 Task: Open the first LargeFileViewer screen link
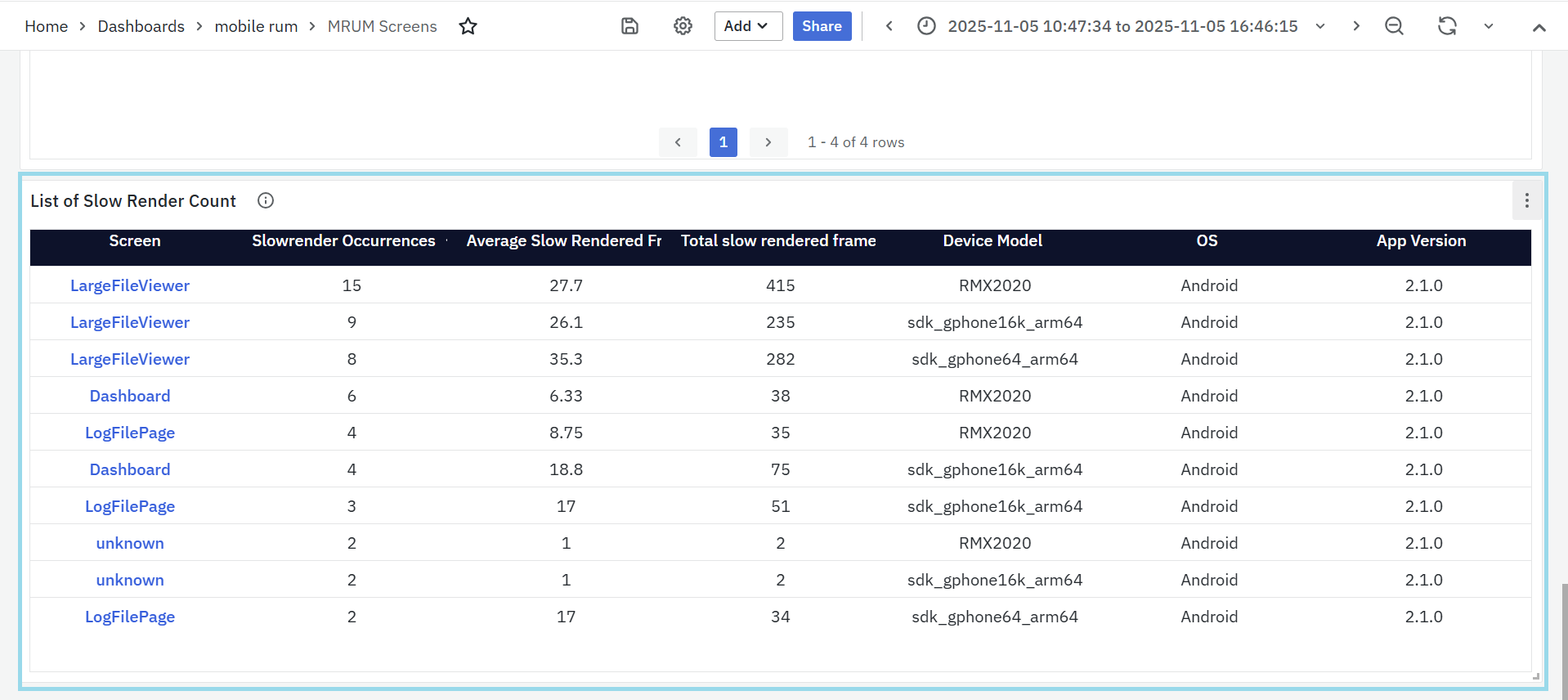129,285
